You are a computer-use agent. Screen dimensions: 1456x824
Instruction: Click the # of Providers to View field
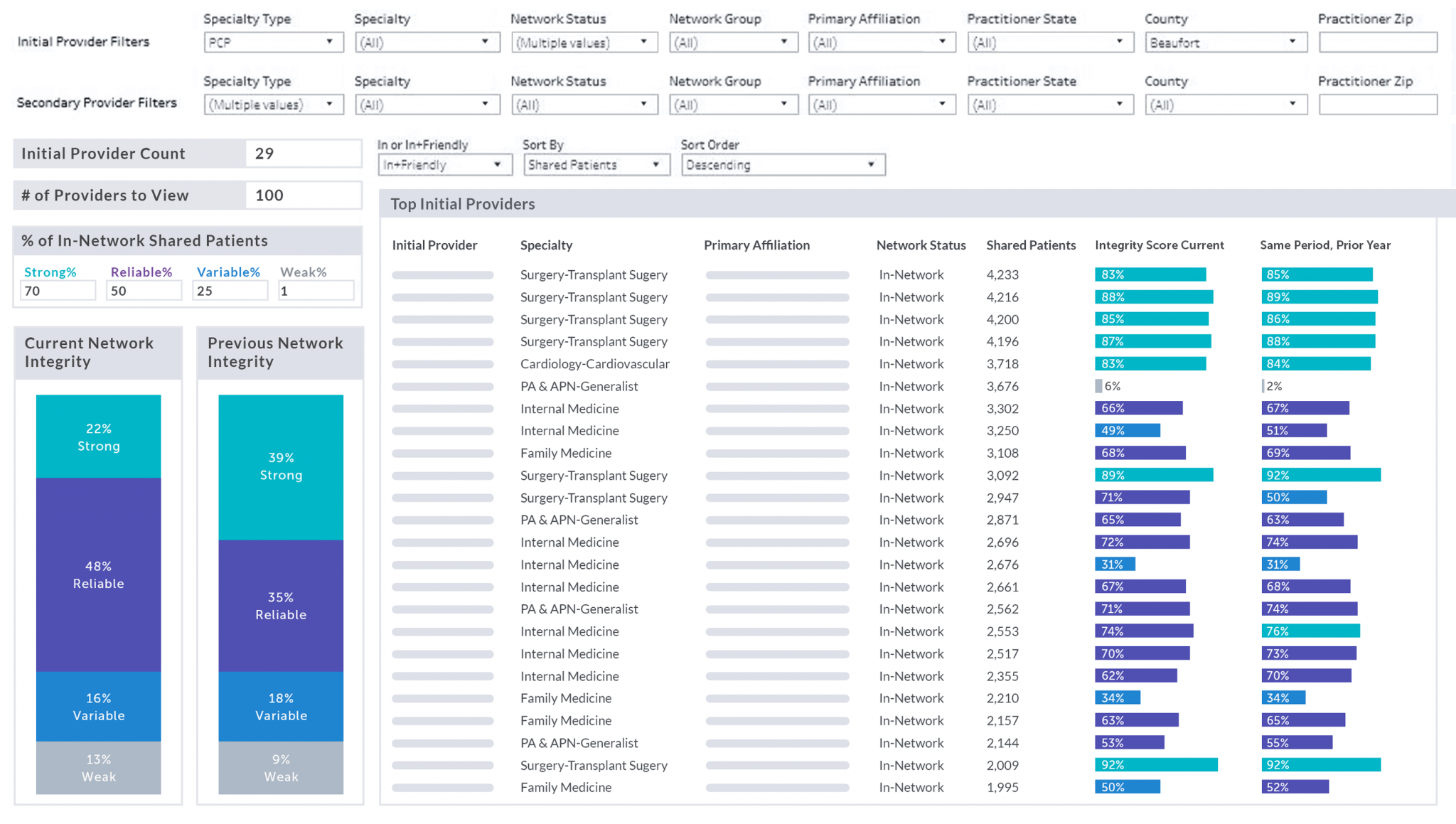(304, 195)
